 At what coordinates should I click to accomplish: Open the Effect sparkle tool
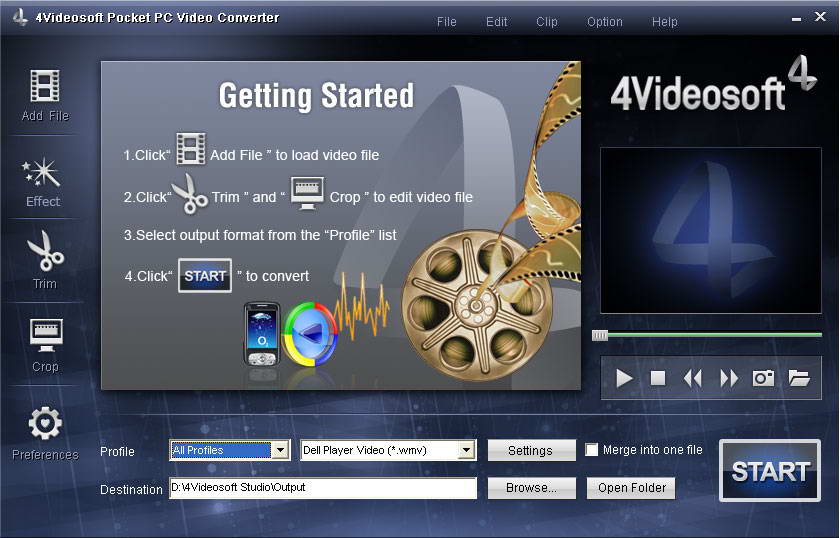pos(41,173)
